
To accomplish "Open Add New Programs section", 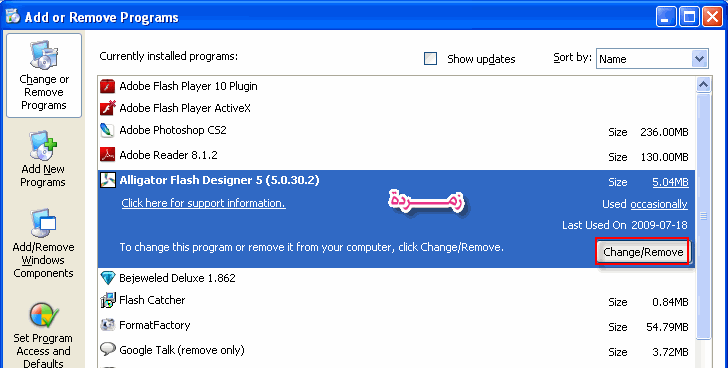I will click(43, 159).
